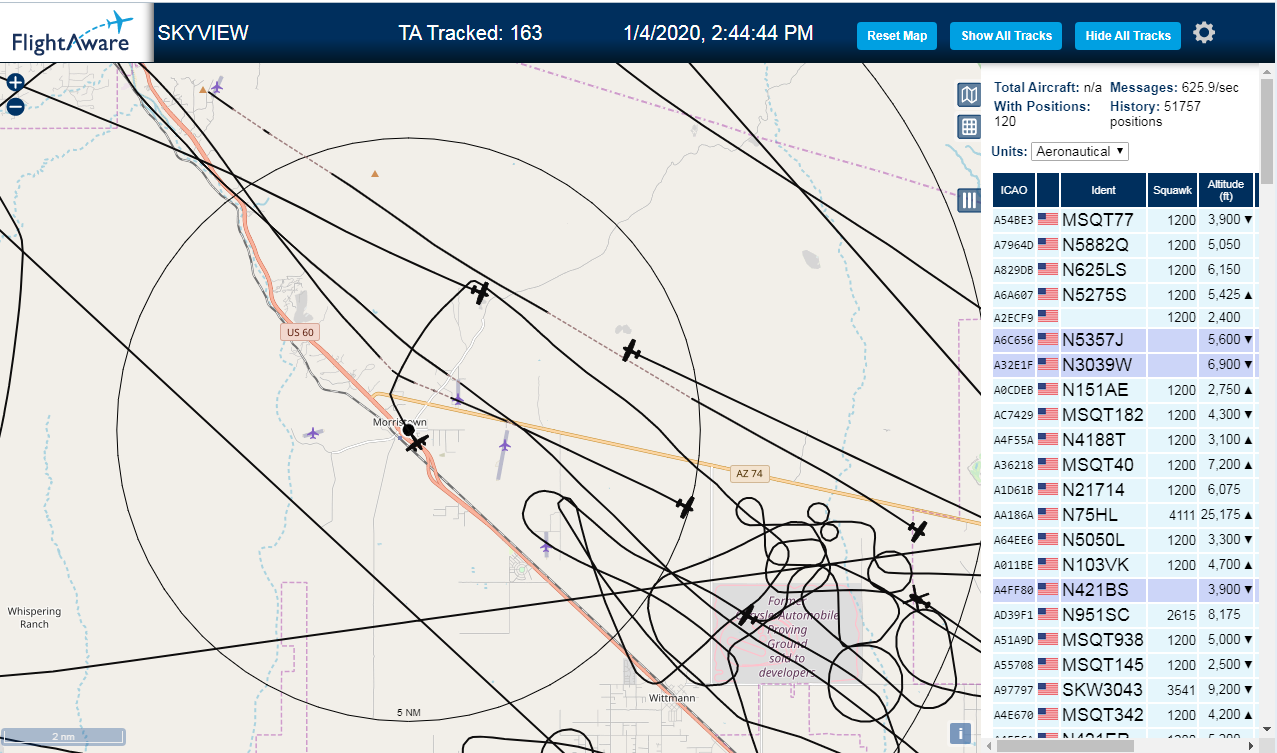Select aircraft row N951SC
Image resolution: width=1277 pixels, height=753 pixels.
pyautogui.click(x=1124, y=615)
